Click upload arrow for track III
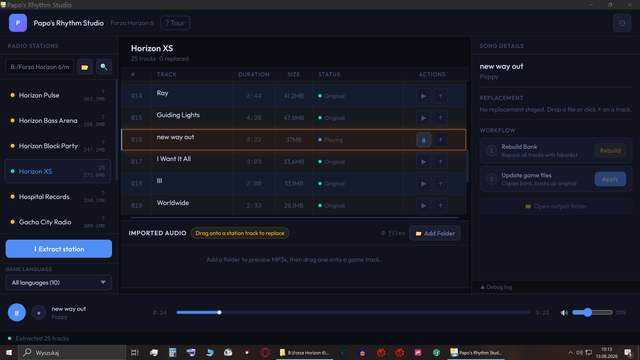Image resolution: width=640 pixels, height=360 pixels. tap(440, 184)
